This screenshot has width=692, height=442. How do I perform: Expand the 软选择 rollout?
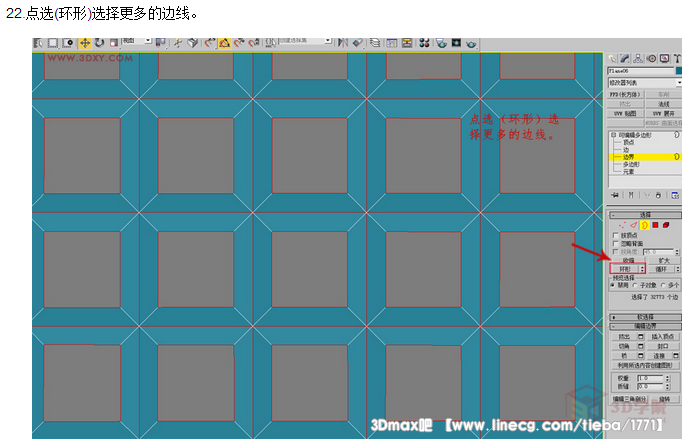[x=645, y=317]
